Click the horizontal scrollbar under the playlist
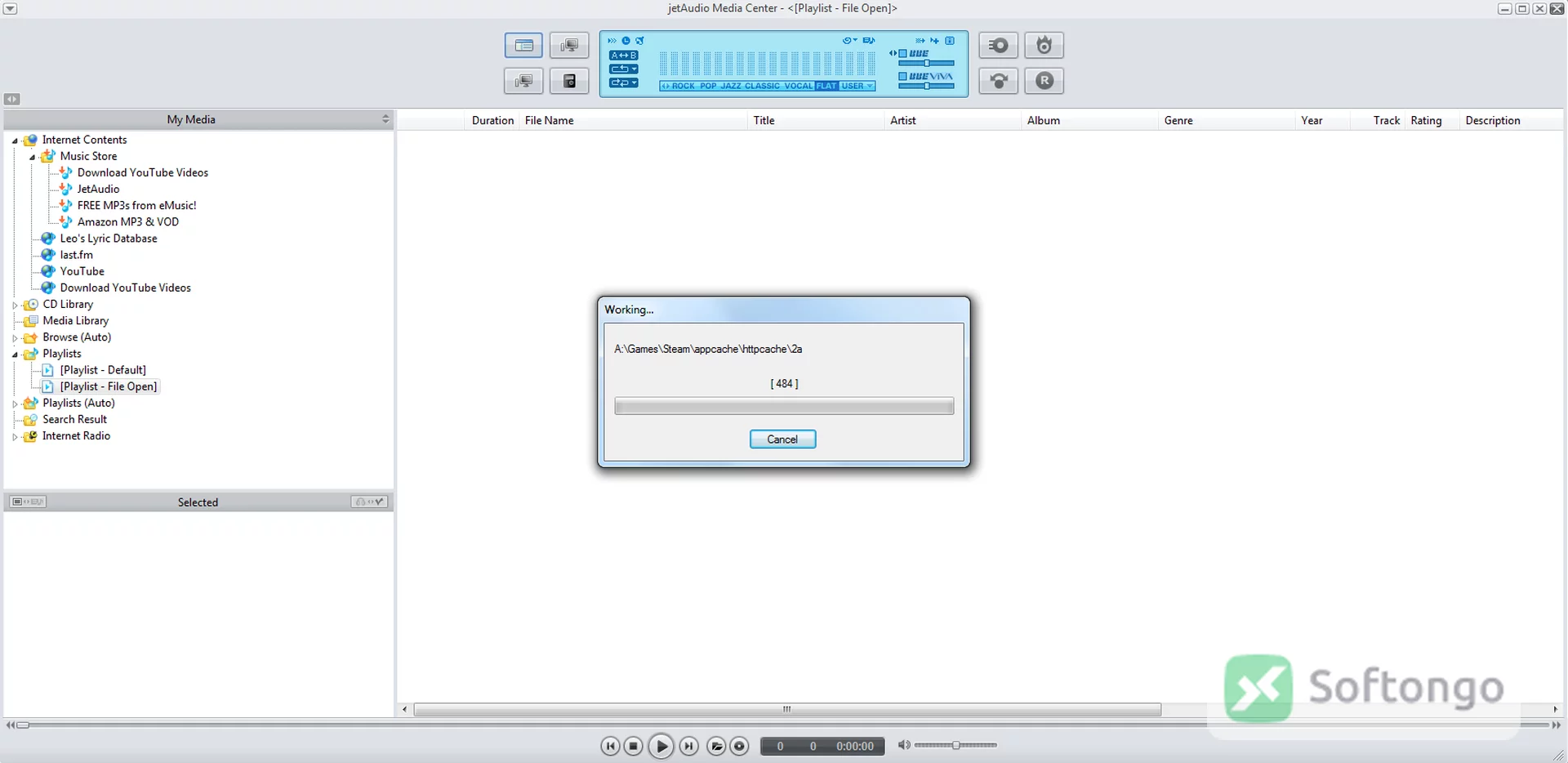 (787, 709)
